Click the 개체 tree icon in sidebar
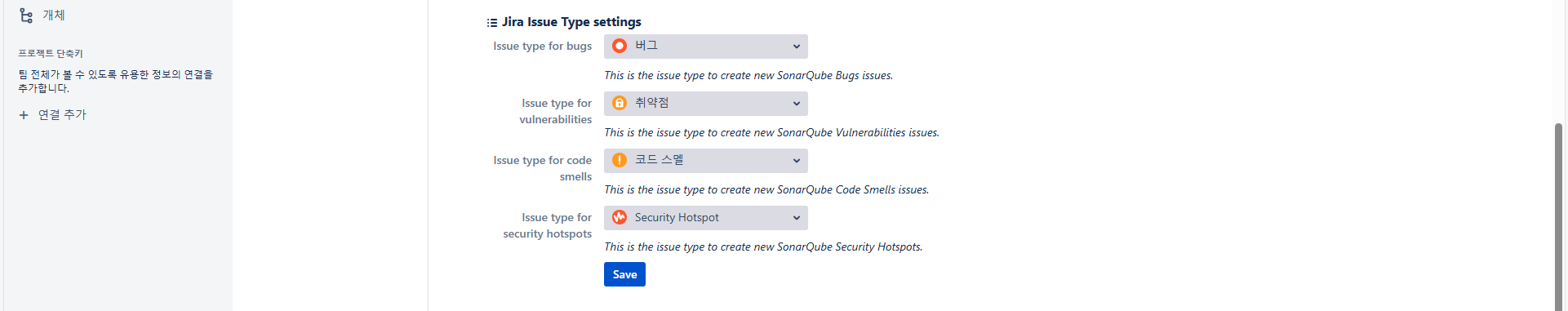This screenshot has height=311, width=1568. (x=26, y=16)
